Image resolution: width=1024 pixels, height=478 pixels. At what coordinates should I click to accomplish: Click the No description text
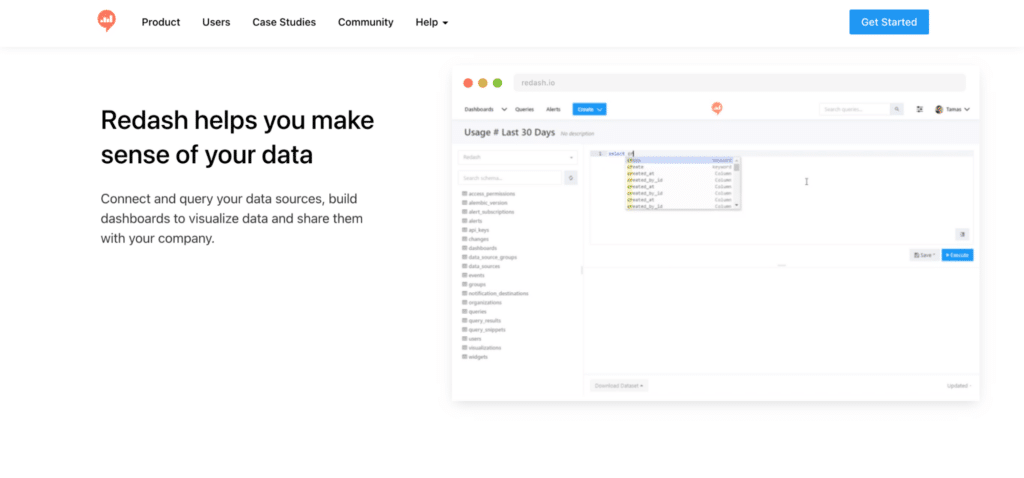point(577,134)
